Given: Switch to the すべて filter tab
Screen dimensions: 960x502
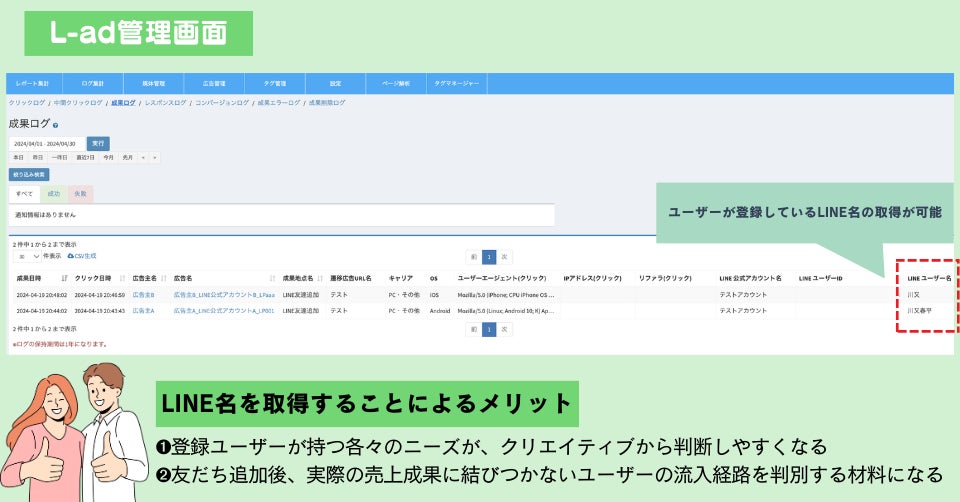Looking at the screenshot, I should coord(24,193).
